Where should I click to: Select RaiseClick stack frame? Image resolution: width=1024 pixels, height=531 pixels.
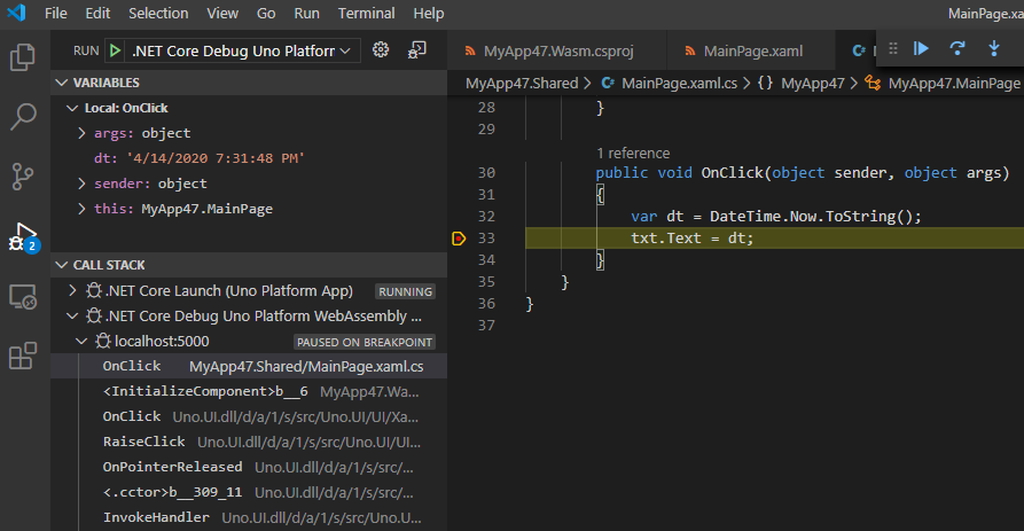pos(249,442)
